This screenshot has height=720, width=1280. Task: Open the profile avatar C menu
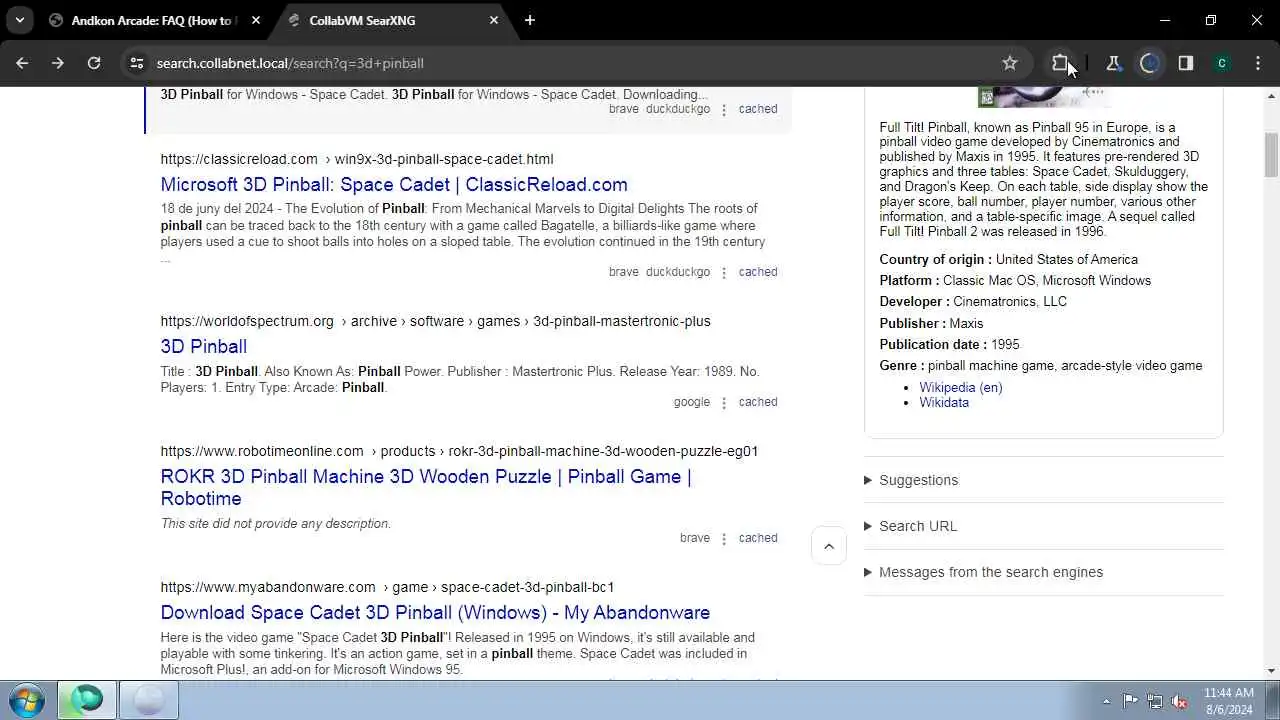1222,63
